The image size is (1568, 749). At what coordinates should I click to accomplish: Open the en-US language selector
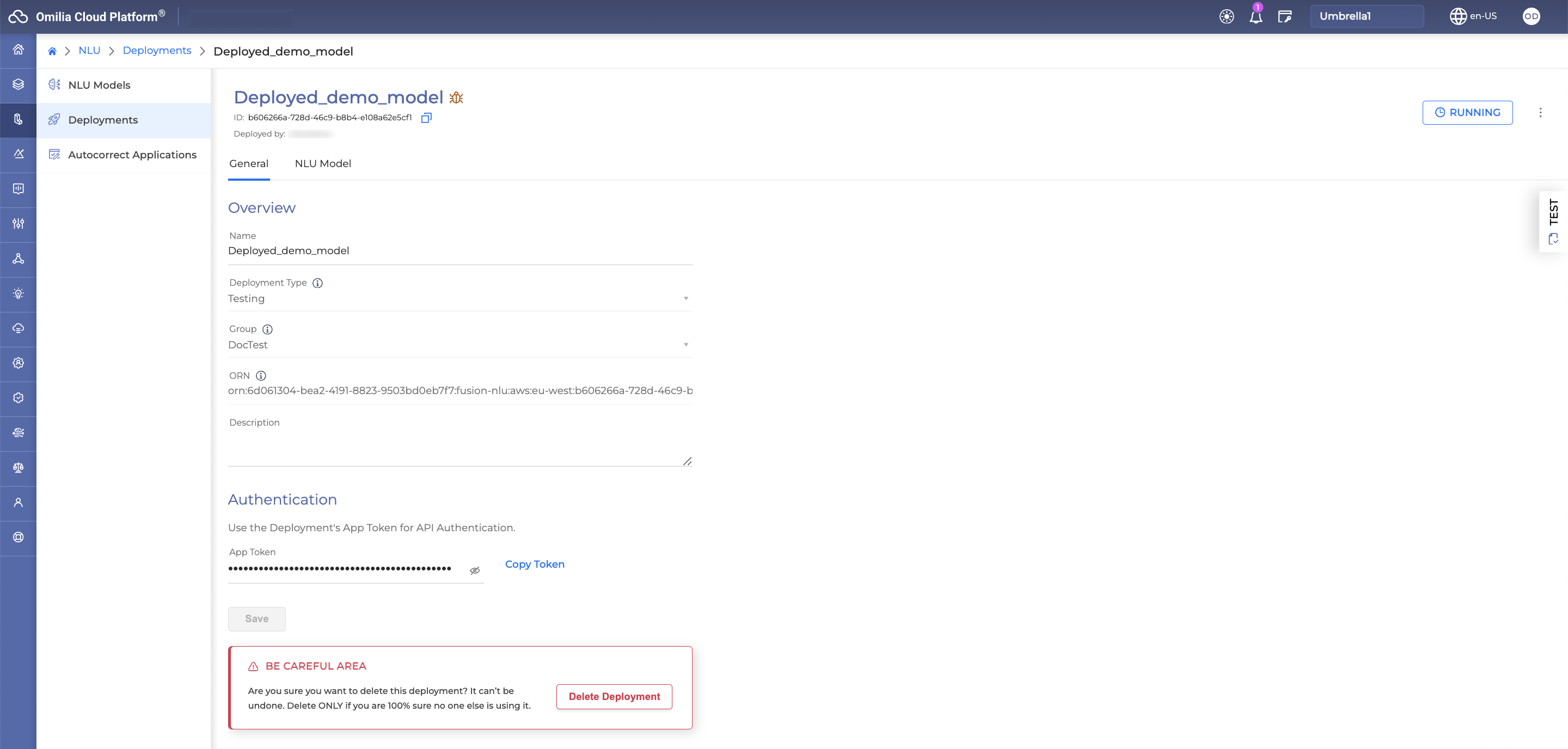1473,16
